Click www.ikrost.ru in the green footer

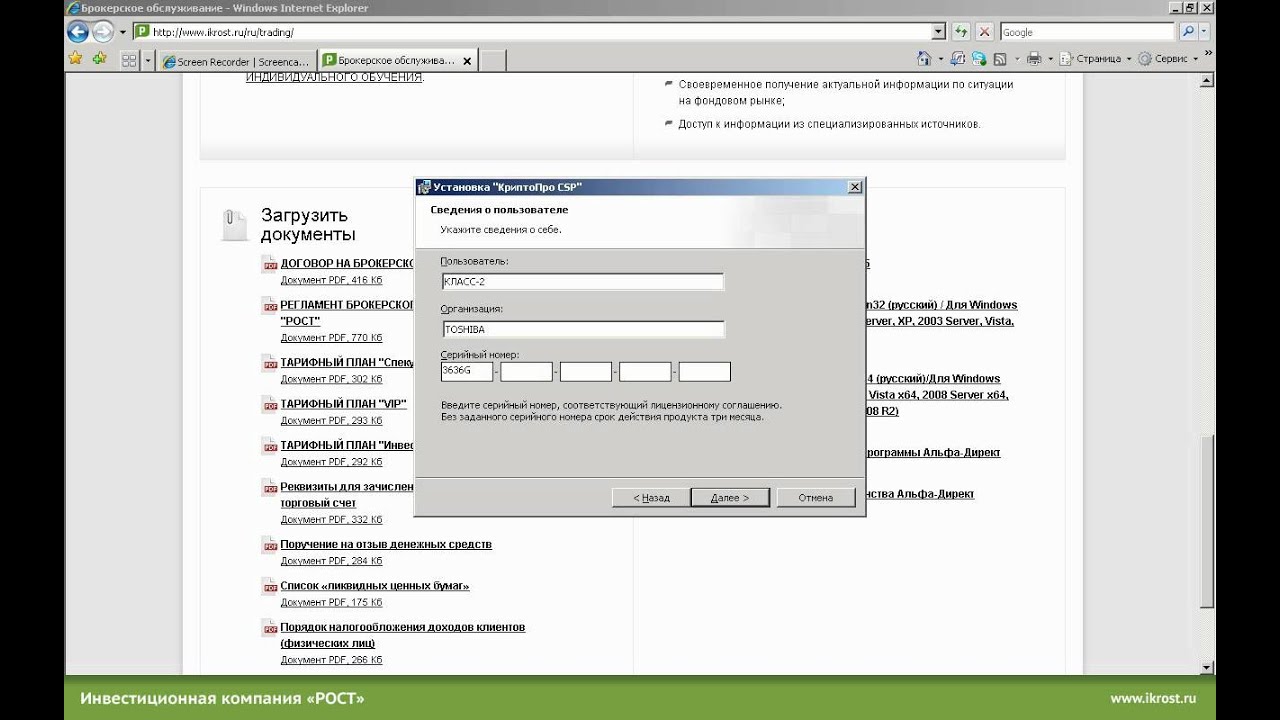tap(1153, 698)
